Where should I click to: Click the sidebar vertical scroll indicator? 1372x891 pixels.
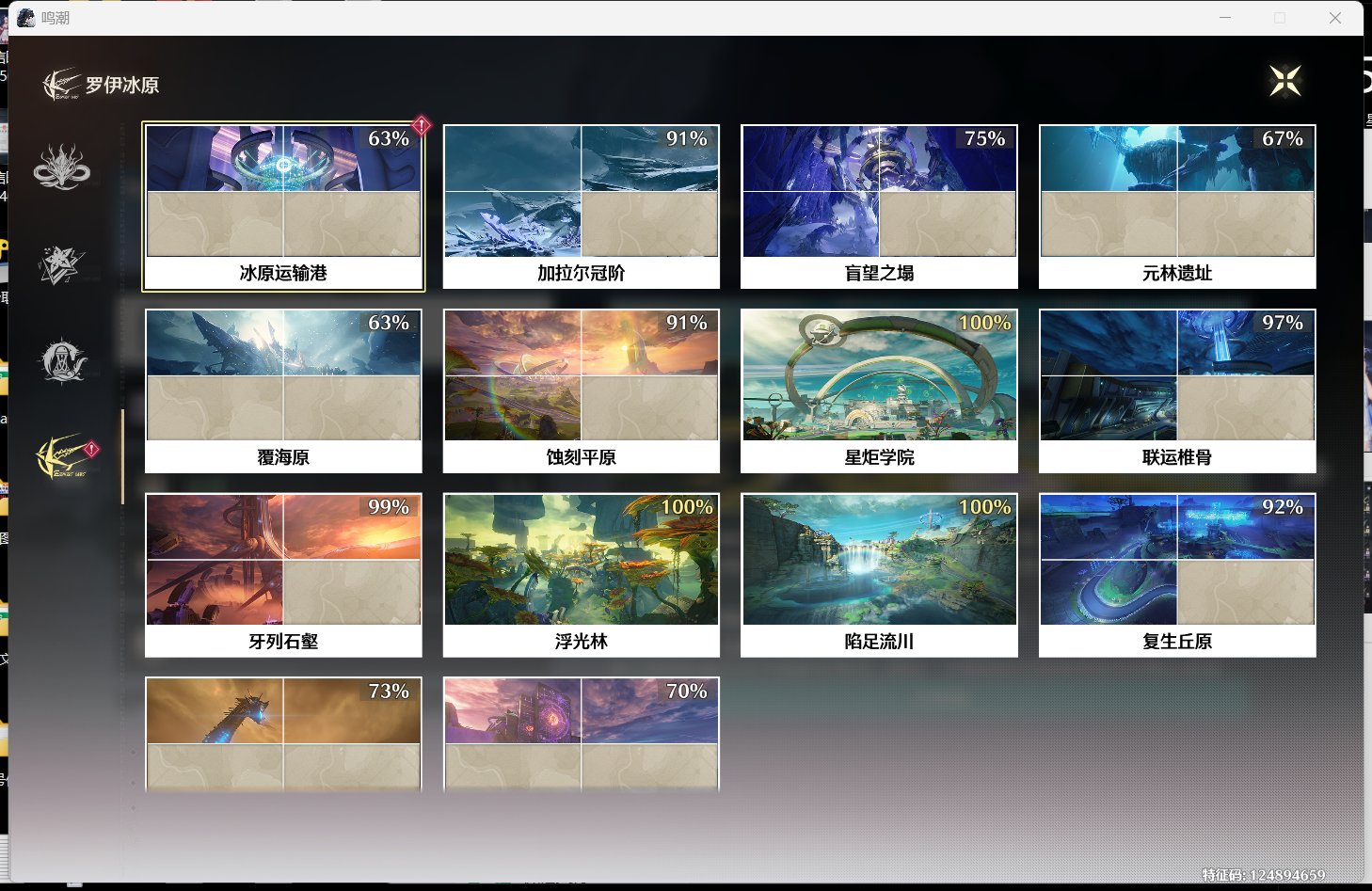point(122,456)
